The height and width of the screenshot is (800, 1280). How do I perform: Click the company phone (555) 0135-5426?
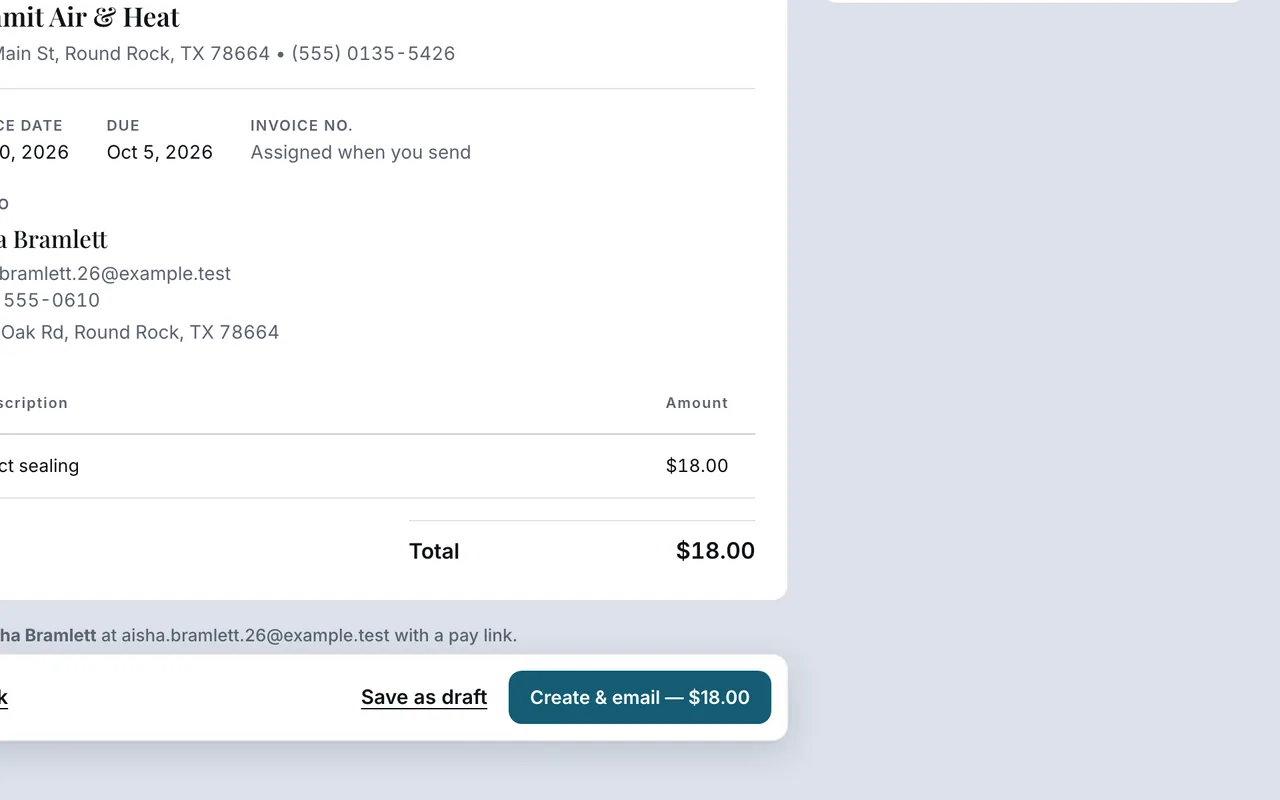(373, 53)
